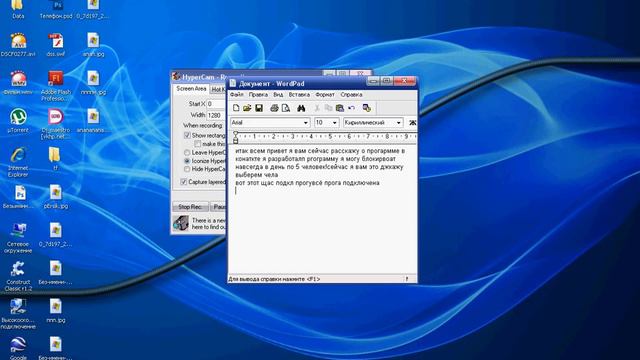Click the Find binoculars icon in WordPad
This screenshot has width=640, height=360.
[301, 108]
